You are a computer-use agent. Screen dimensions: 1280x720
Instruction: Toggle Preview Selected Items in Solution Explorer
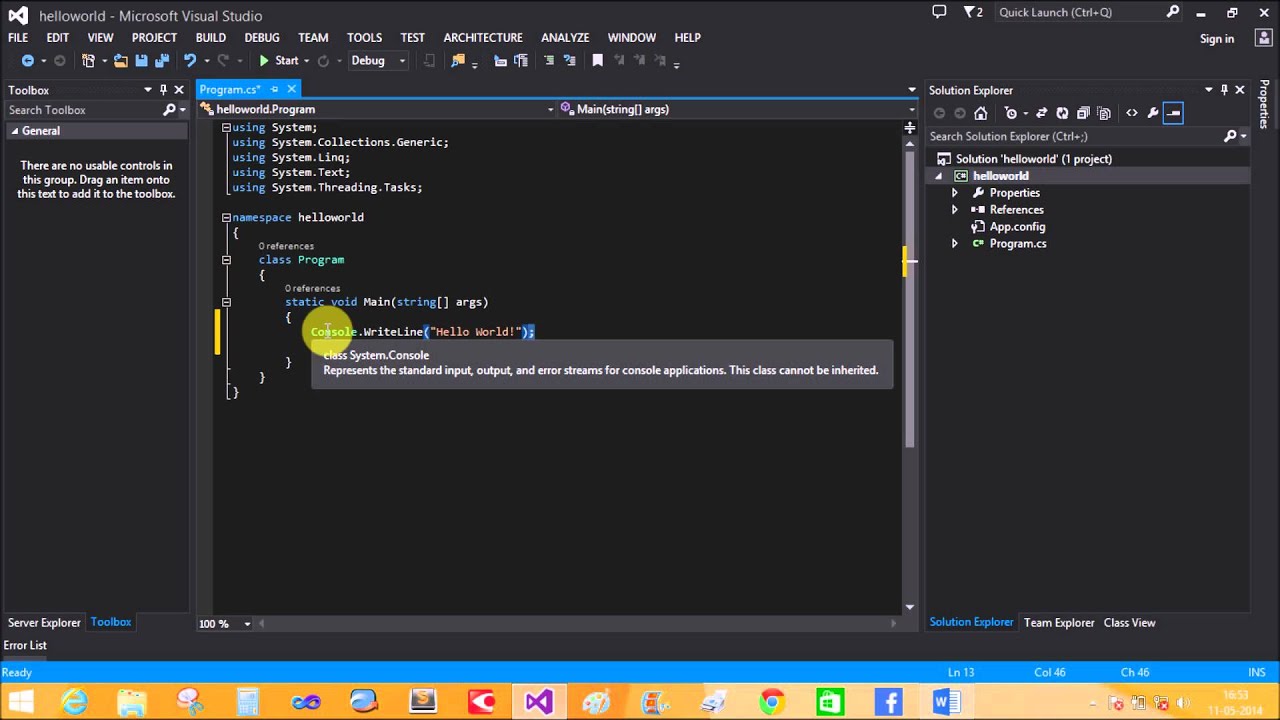coord(1173,113)
